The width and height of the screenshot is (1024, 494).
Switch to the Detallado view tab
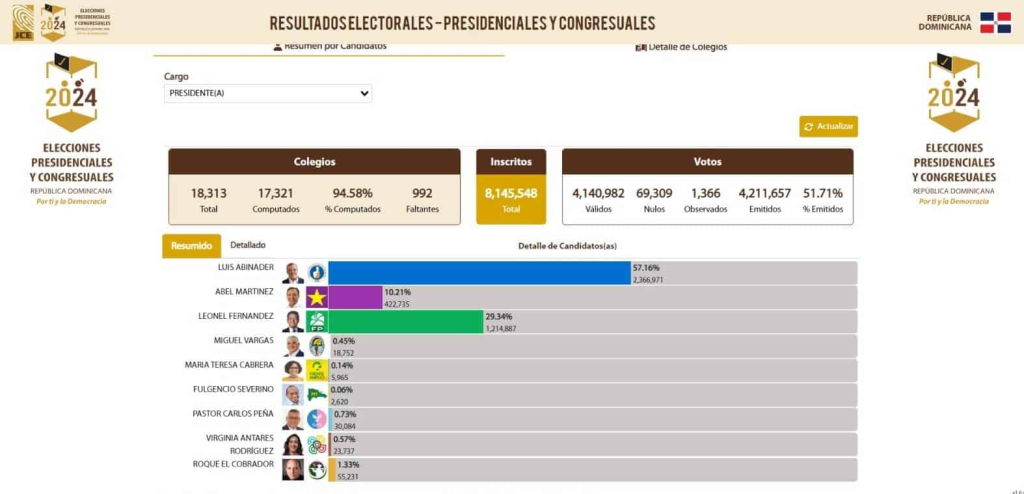248,245
